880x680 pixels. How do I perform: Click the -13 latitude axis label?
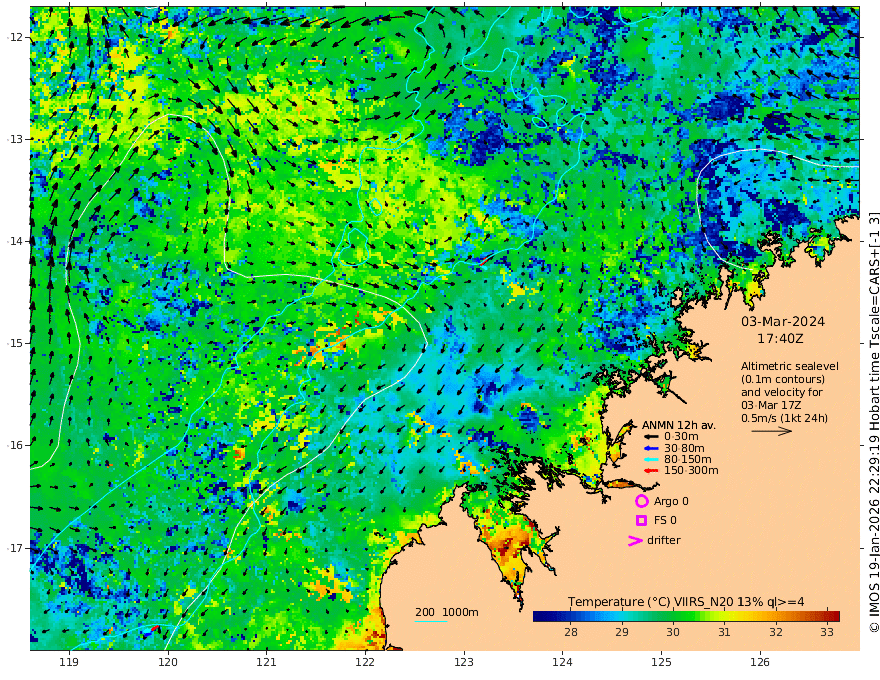[15, 139]
